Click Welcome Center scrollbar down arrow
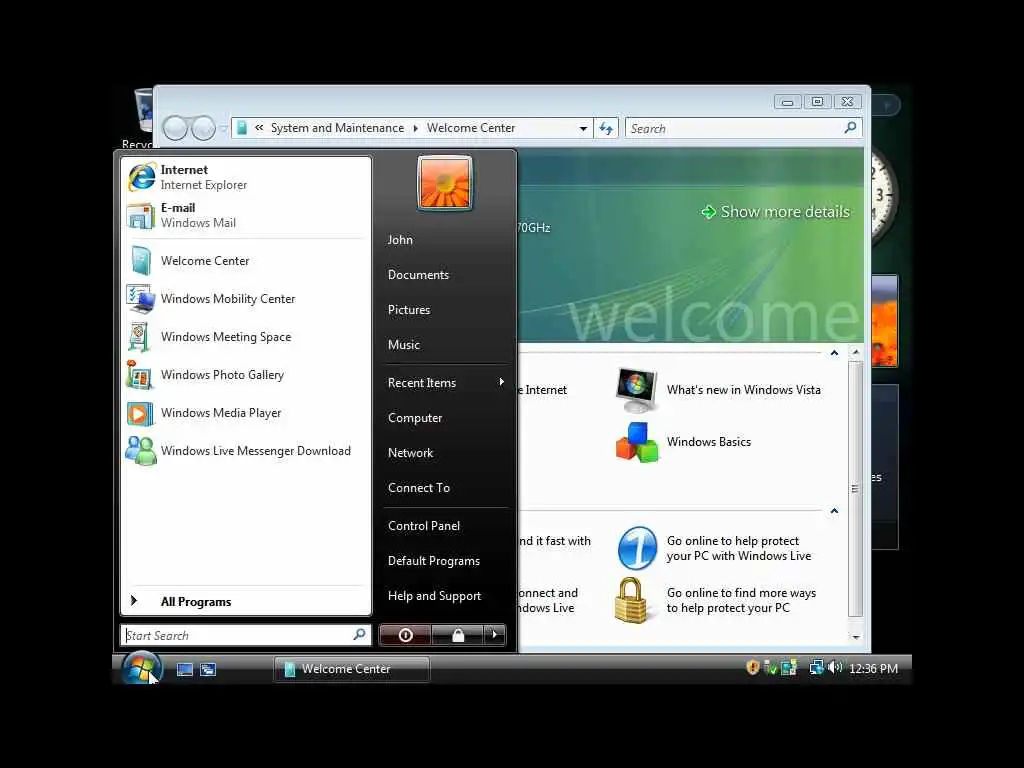This screenshot has height=768, width=1024. pyautogui.click(x=856, y=637)
